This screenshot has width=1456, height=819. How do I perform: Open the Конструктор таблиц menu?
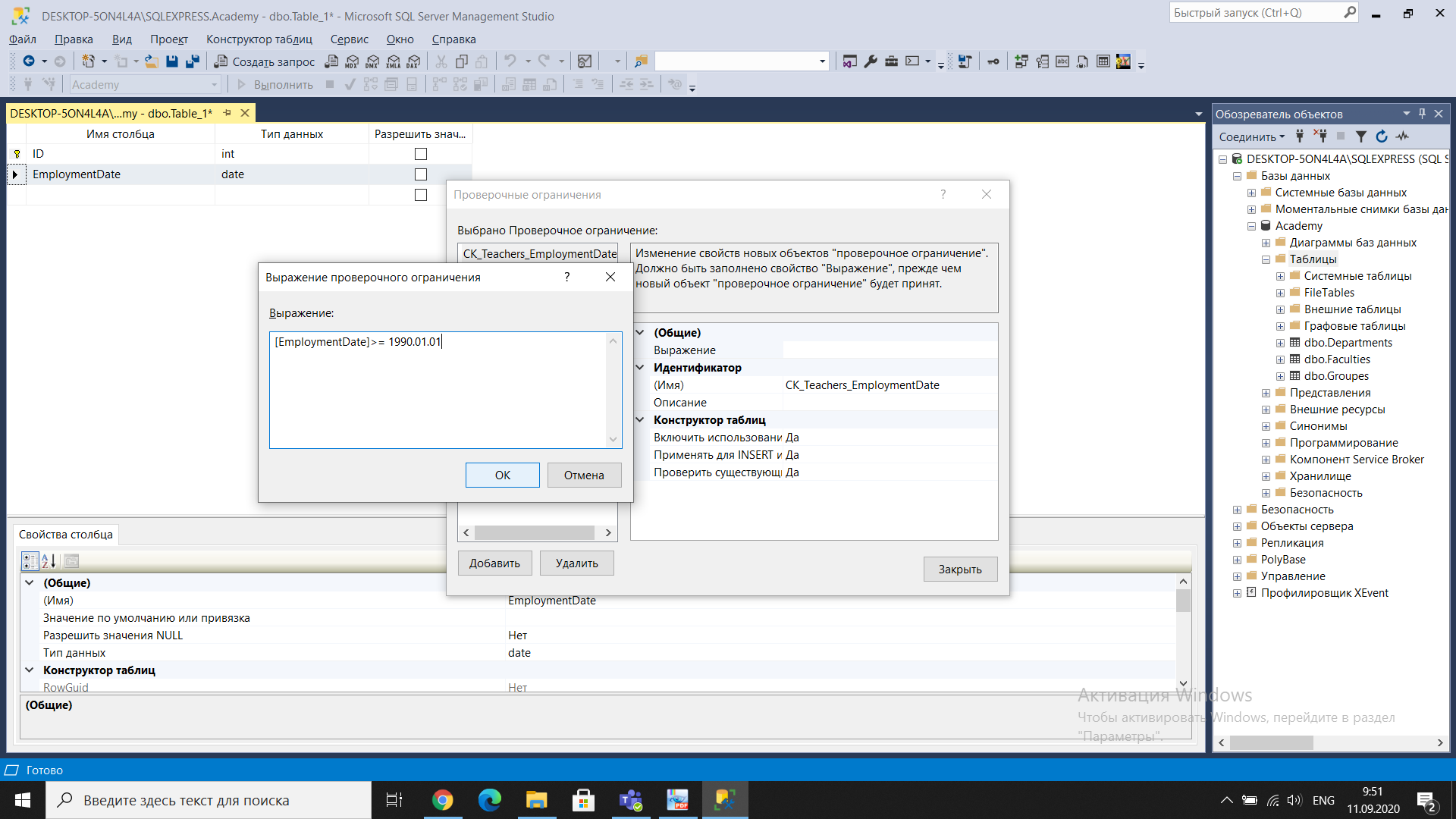pos(259,39)
